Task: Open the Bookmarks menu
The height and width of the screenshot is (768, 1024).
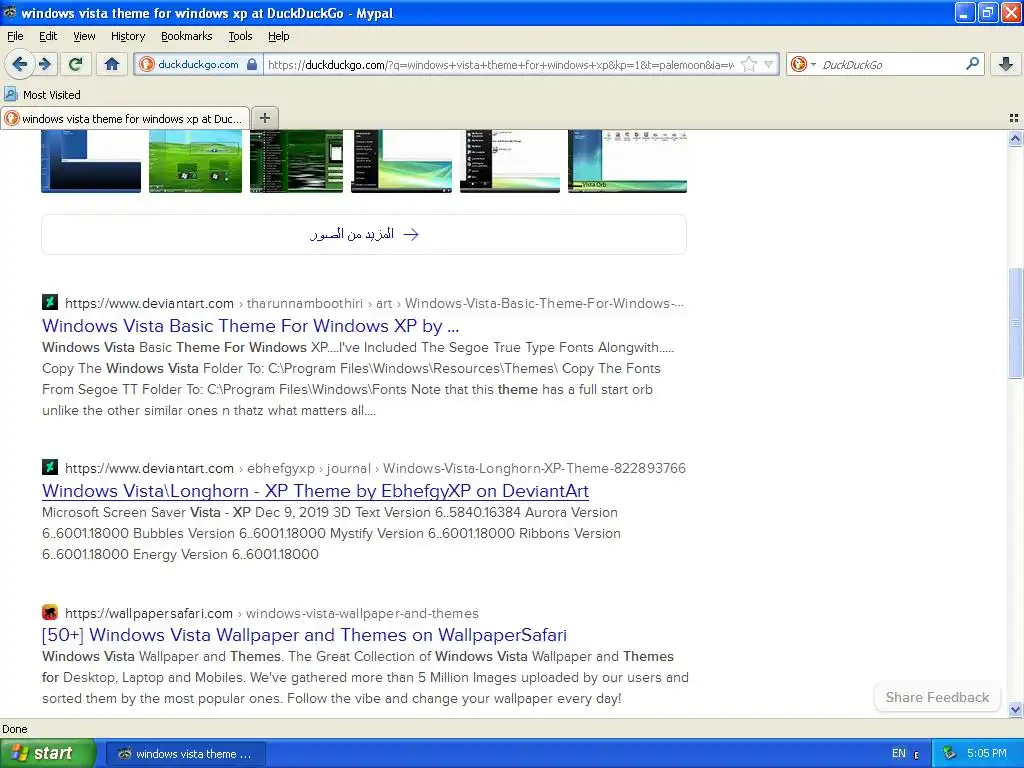Action: (187, 36)
